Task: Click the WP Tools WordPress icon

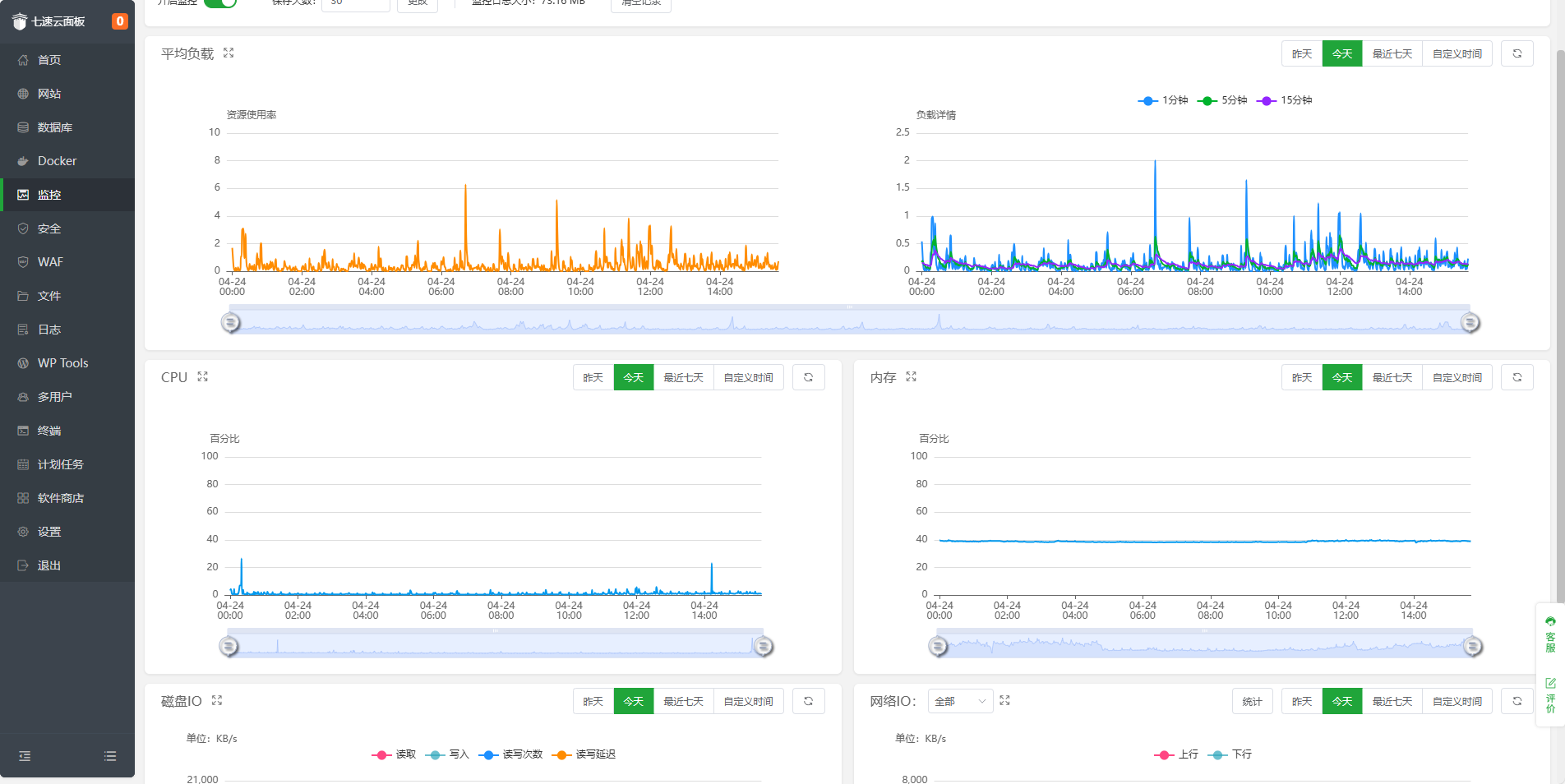Action: coord(23,363)
